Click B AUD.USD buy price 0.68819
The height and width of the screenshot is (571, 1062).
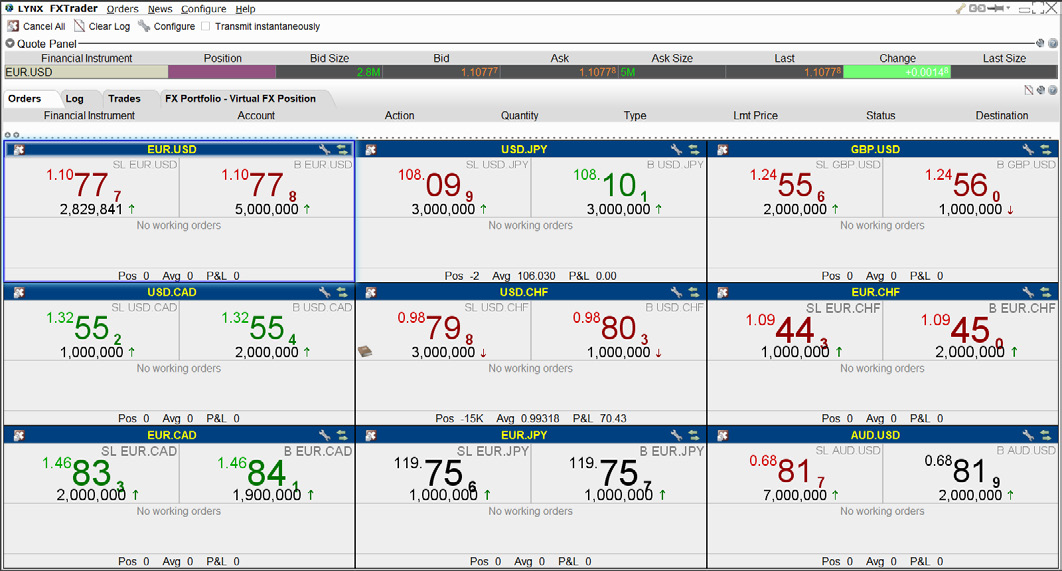(962, 470)
